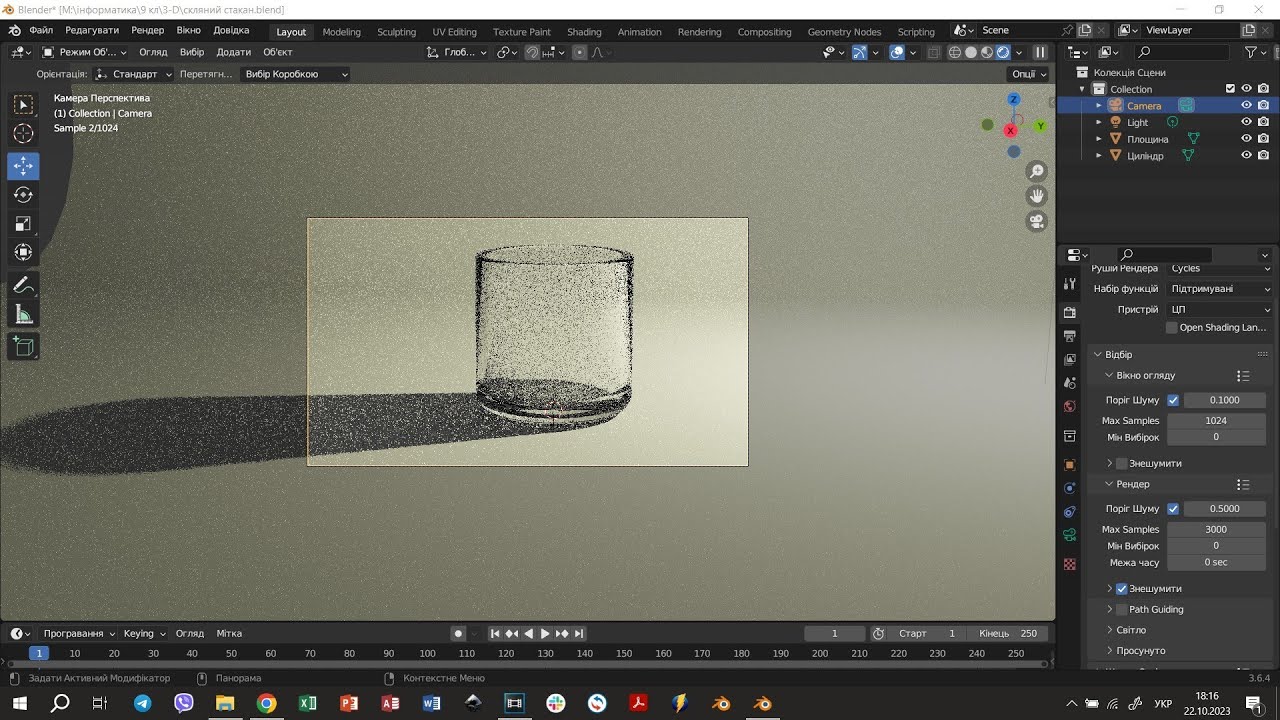
Task: Select the Annotate pencil tool
Action: (24, 286)
